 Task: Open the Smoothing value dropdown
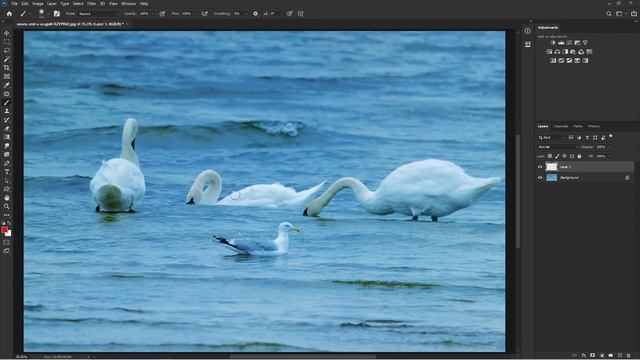pyautogui.click(x=246, y=13)
